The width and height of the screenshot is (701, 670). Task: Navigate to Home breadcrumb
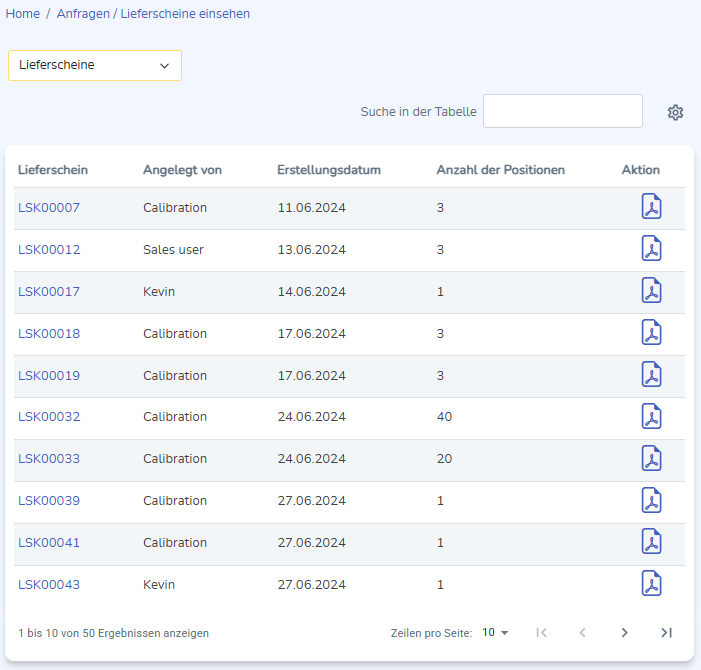pos(23,14)
